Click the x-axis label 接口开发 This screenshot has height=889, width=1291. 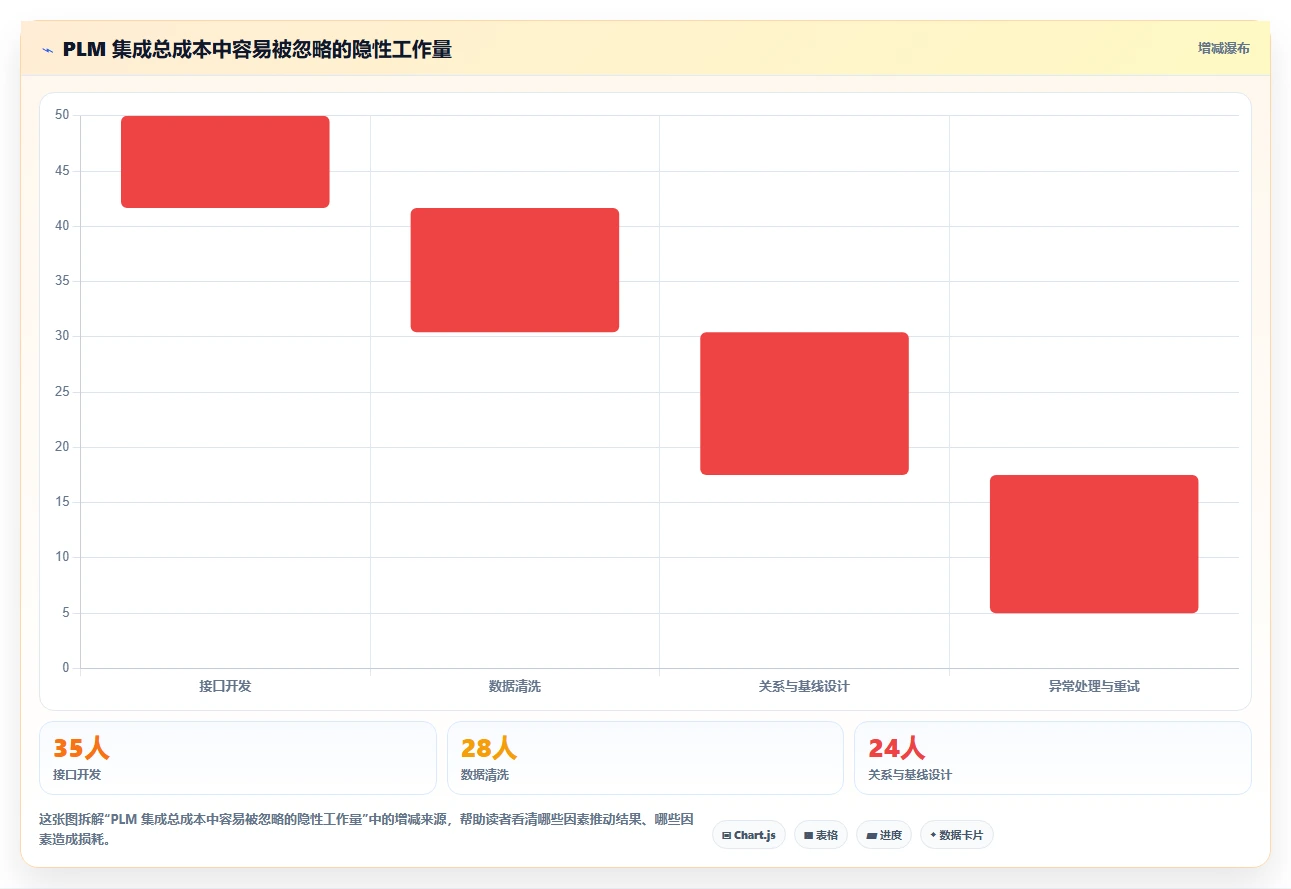pos(225,686)
